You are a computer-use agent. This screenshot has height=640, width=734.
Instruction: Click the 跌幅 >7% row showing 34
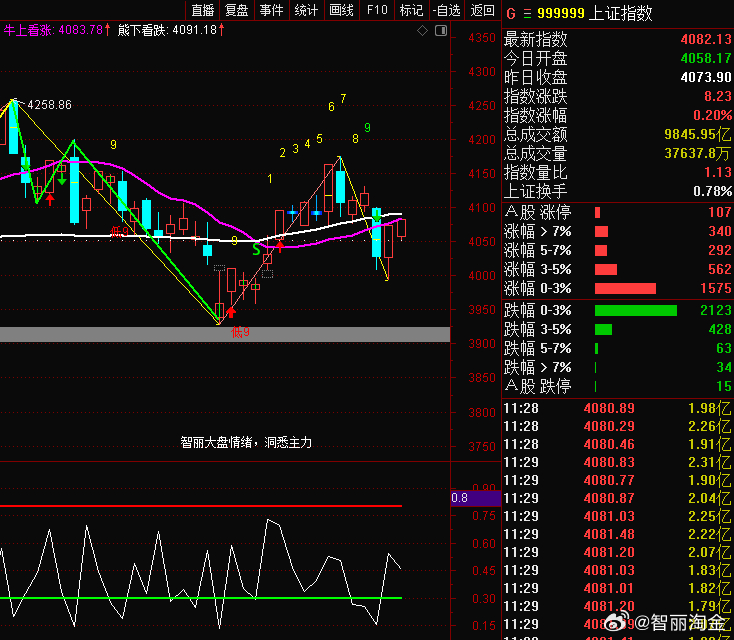pos(617,368)
